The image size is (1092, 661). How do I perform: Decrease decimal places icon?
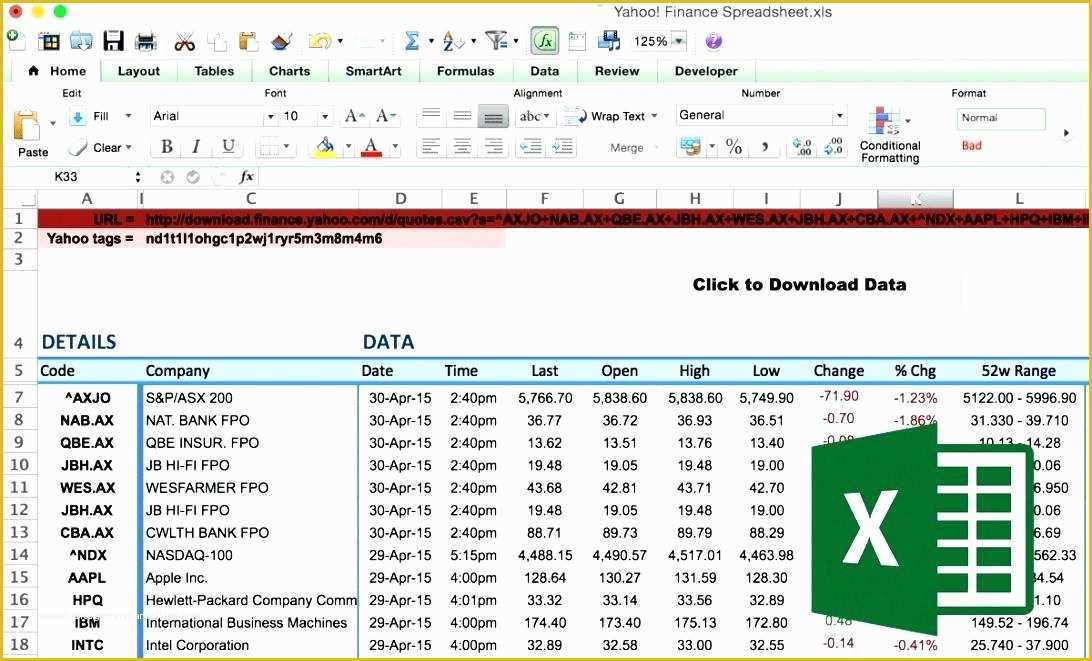[833, 147]
